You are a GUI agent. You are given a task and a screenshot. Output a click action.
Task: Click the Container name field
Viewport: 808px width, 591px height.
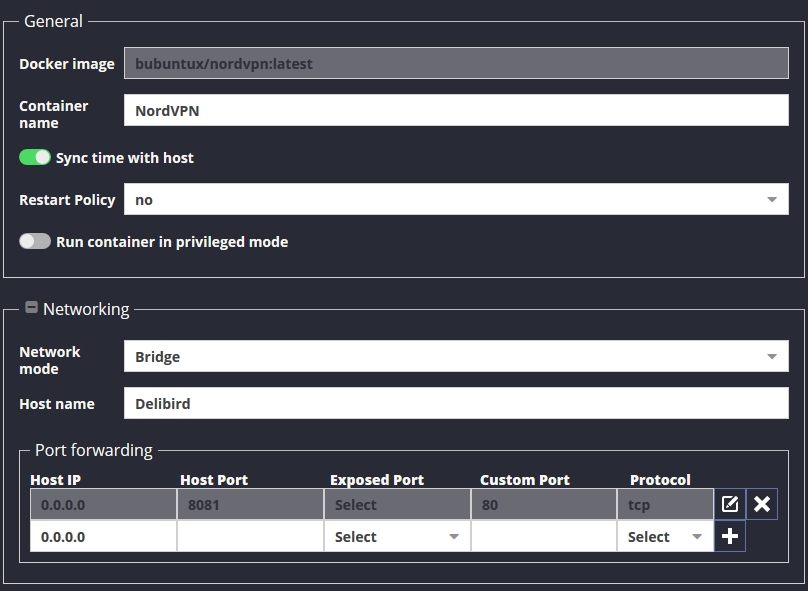[456, 110]
